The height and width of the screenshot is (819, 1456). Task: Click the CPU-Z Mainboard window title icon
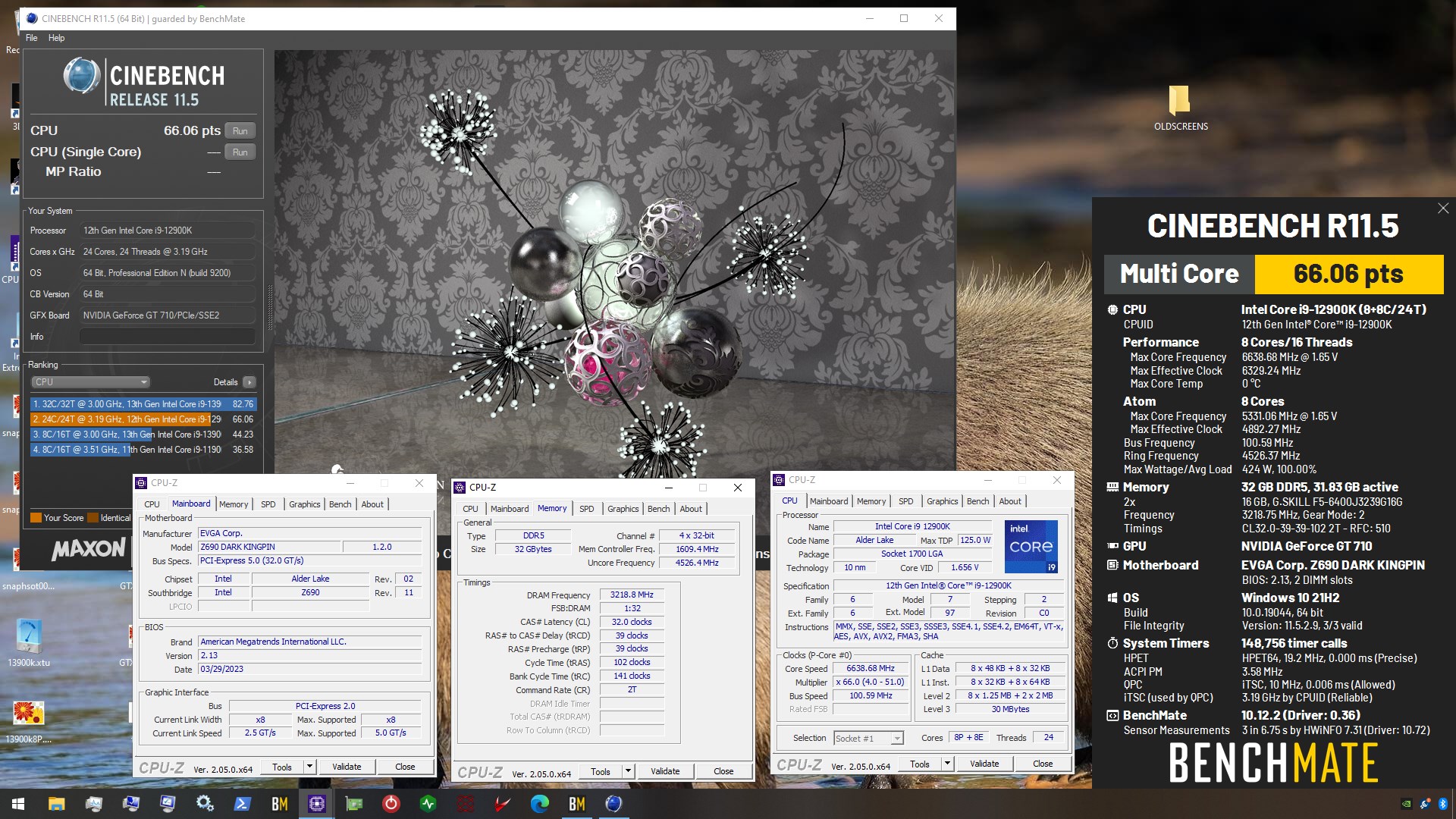click(141, 483)
